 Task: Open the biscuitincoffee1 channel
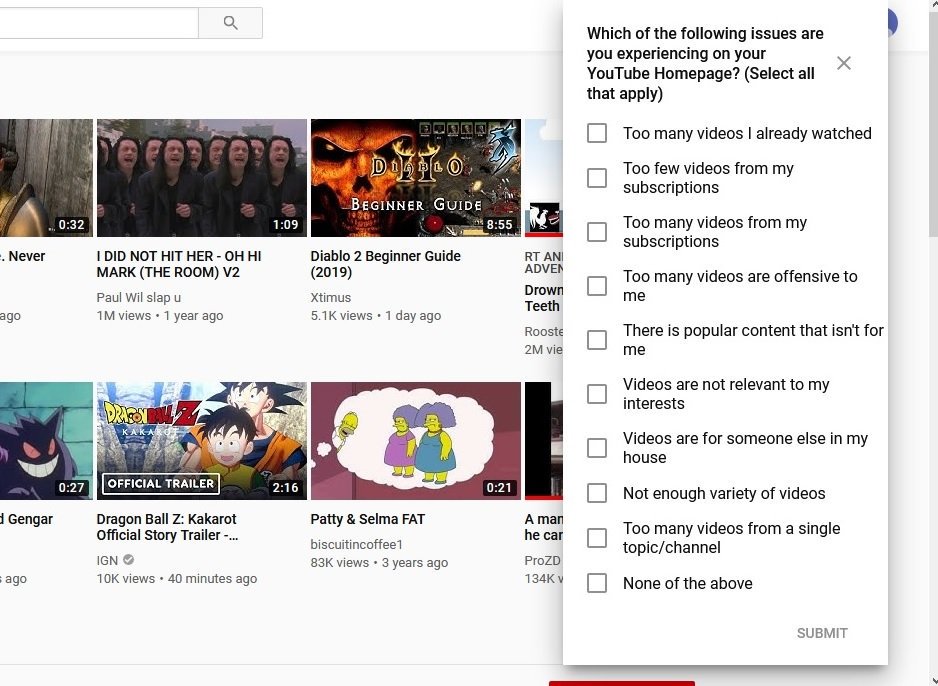pos(357,544)
